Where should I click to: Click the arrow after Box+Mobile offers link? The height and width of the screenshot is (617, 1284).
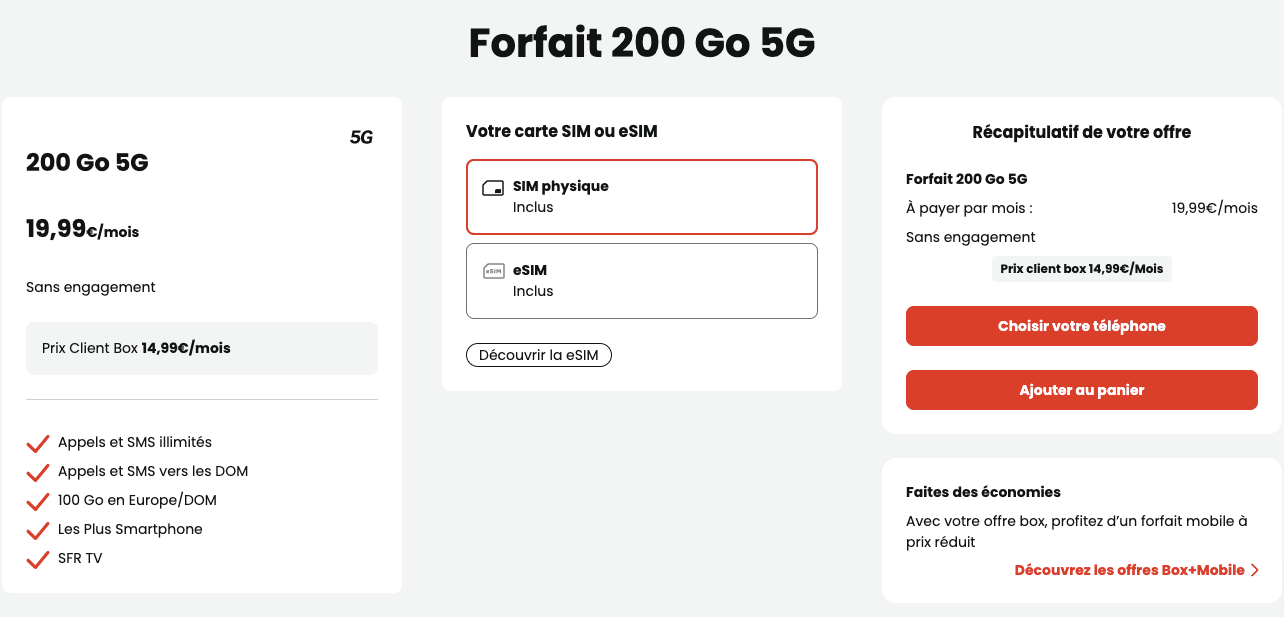1255,570
